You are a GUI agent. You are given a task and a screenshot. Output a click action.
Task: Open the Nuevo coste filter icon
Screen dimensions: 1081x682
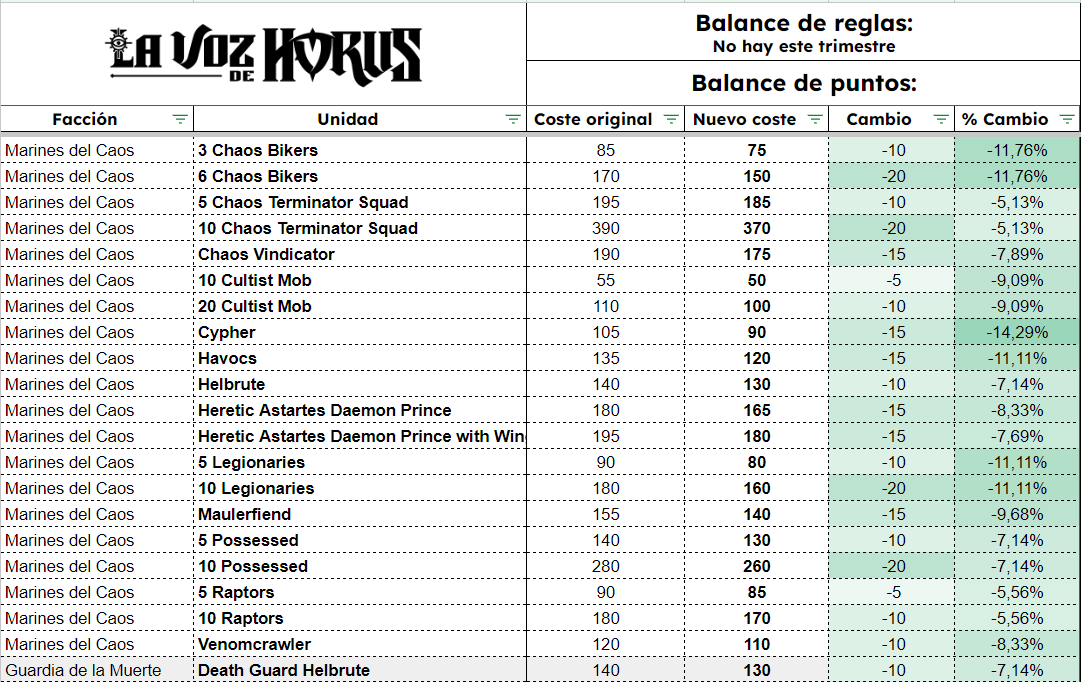click(x=815, y=119)
